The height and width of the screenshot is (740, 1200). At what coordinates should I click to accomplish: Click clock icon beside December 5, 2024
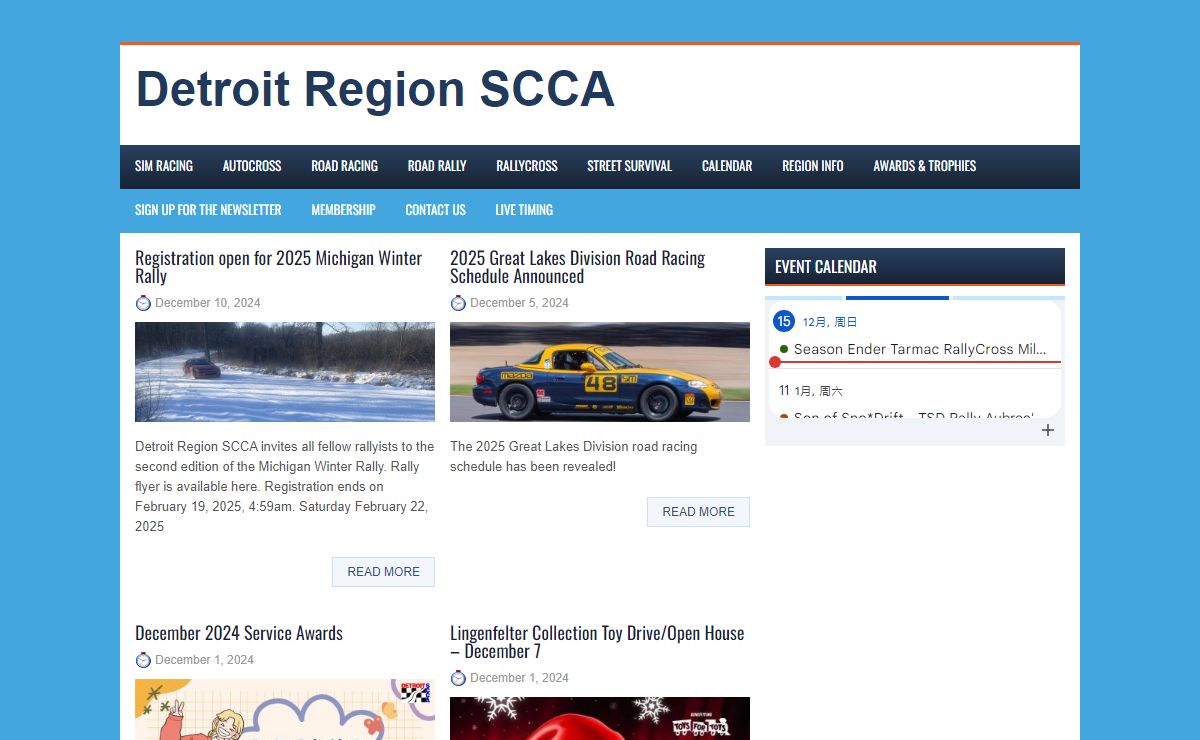pyautogui.click(x=458, y=303)
